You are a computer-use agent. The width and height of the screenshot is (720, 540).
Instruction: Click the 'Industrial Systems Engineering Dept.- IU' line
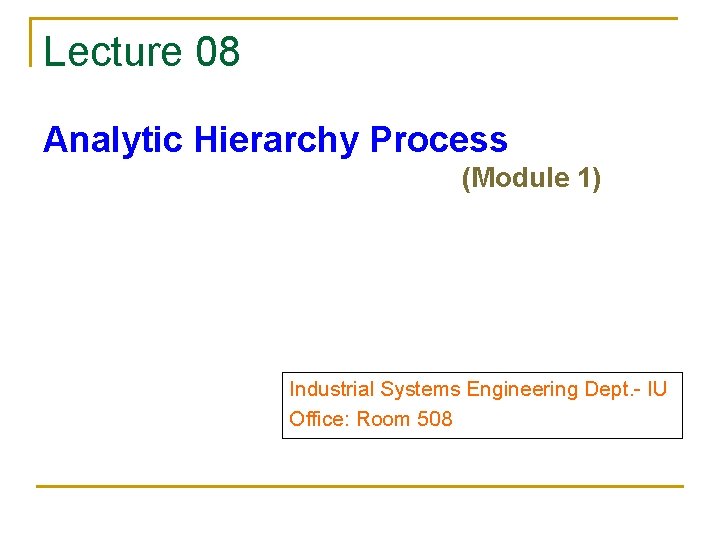click(478, 389)
